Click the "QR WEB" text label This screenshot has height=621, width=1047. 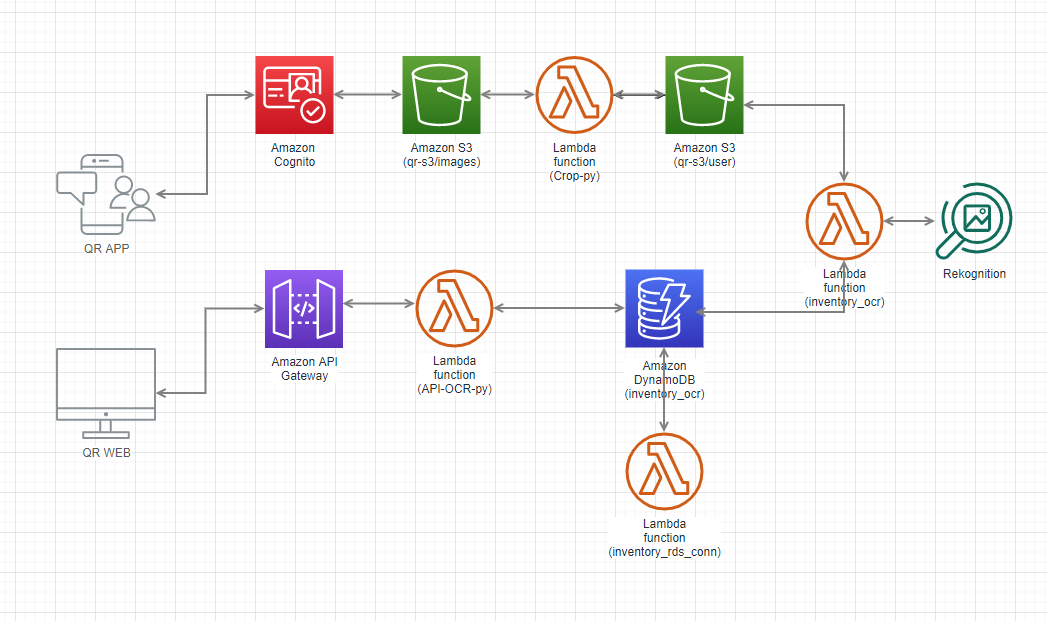coord(106,452)
